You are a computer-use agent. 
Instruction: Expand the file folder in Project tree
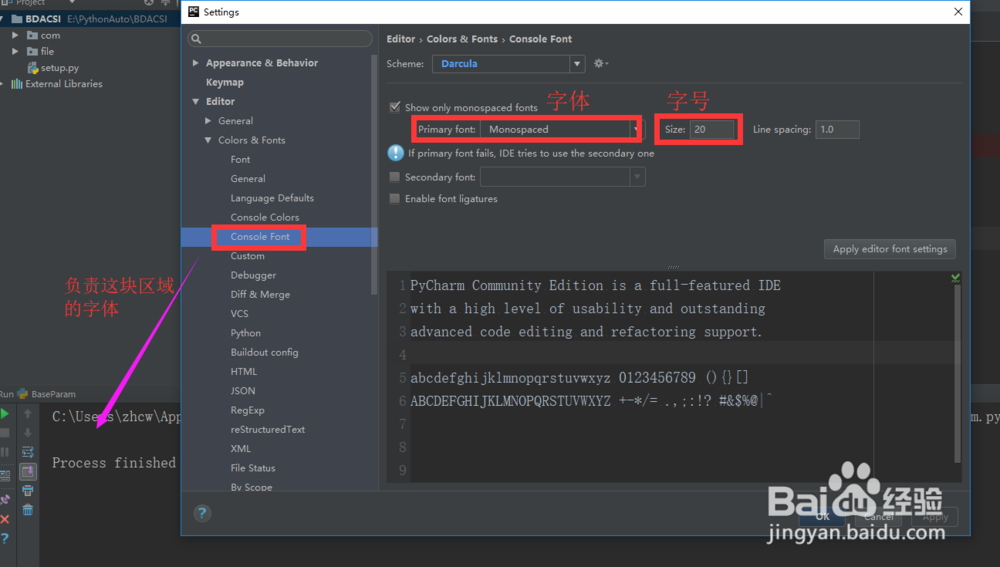[x=15, y=51]
